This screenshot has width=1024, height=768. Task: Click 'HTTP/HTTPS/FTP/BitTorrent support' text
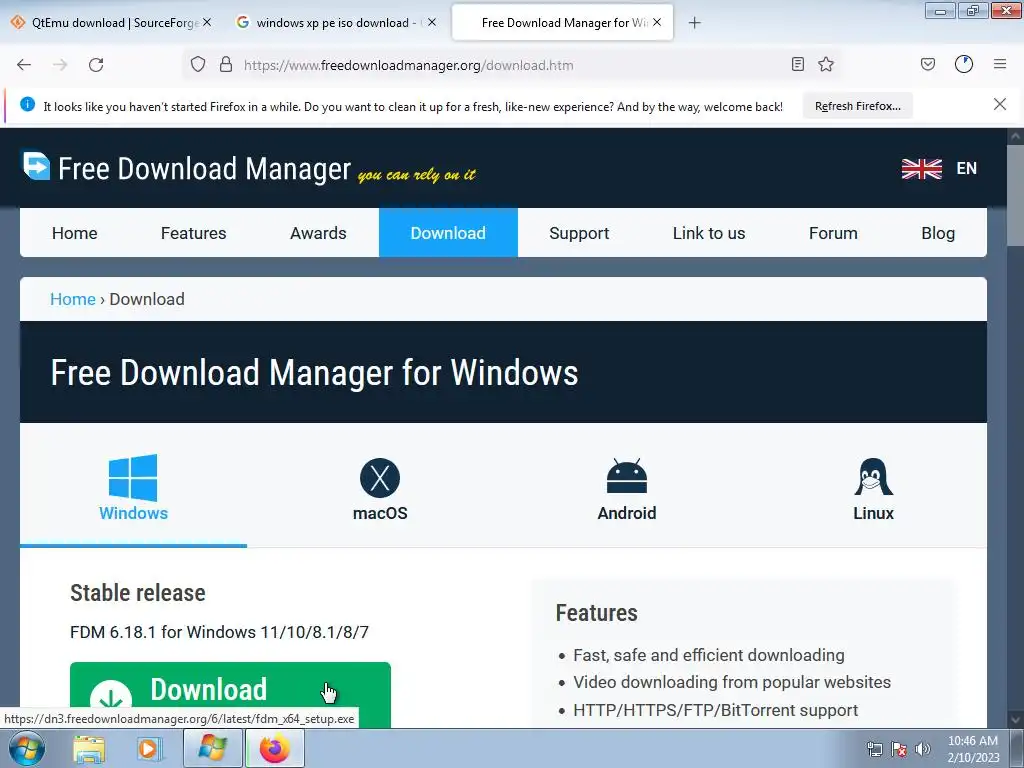coord(716,710)
